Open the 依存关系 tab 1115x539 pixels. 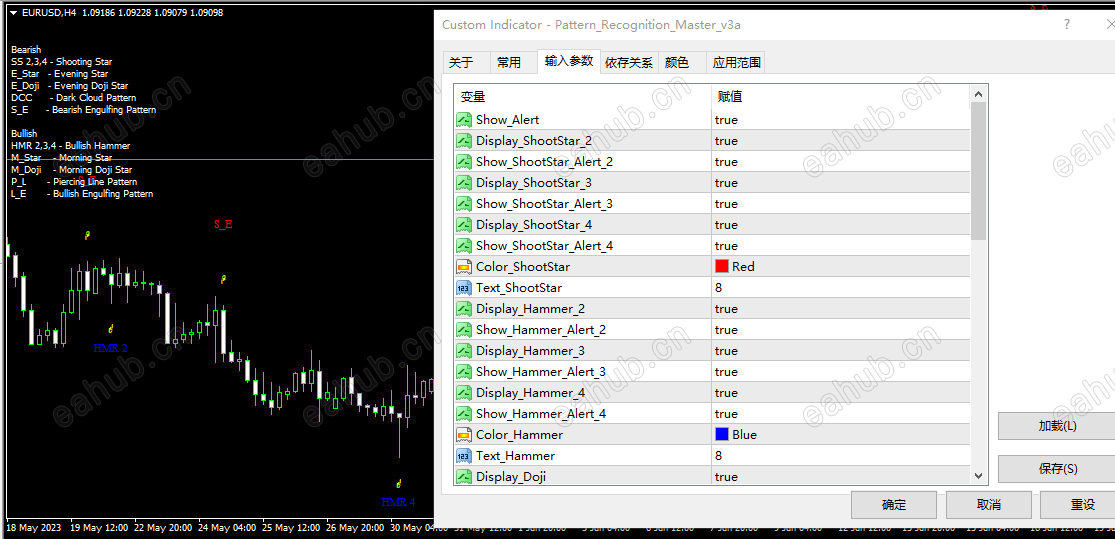pos(629,63)
